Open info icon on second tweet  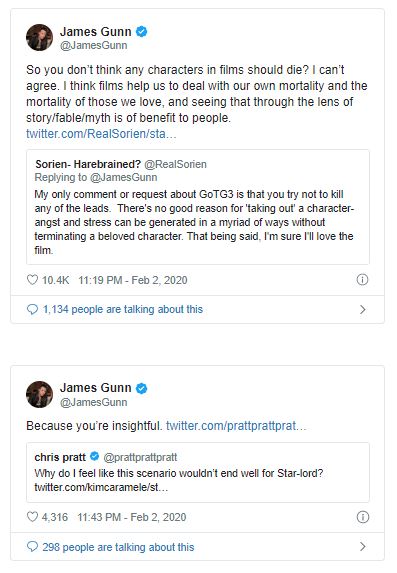[x=362, y=517]
